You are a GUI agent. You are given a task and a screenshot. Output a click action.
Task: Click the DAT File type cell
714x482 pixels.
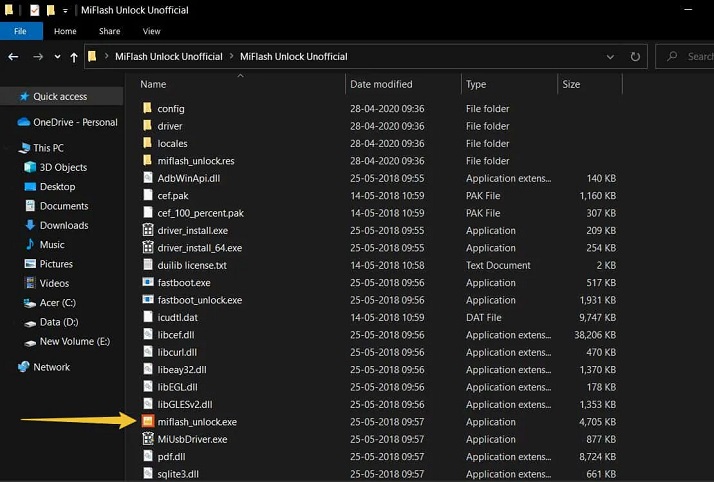(x=483, y=317)
